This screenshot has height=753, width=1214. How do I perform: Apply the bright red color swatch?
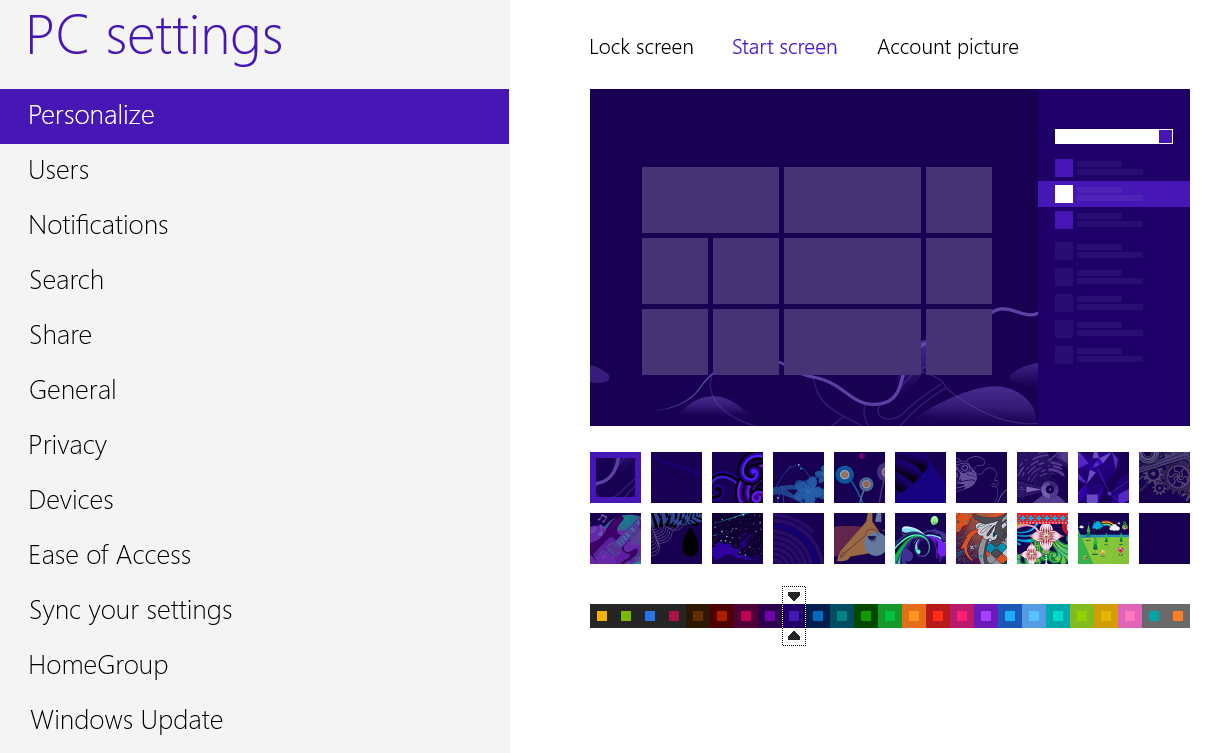coord(938,616)
